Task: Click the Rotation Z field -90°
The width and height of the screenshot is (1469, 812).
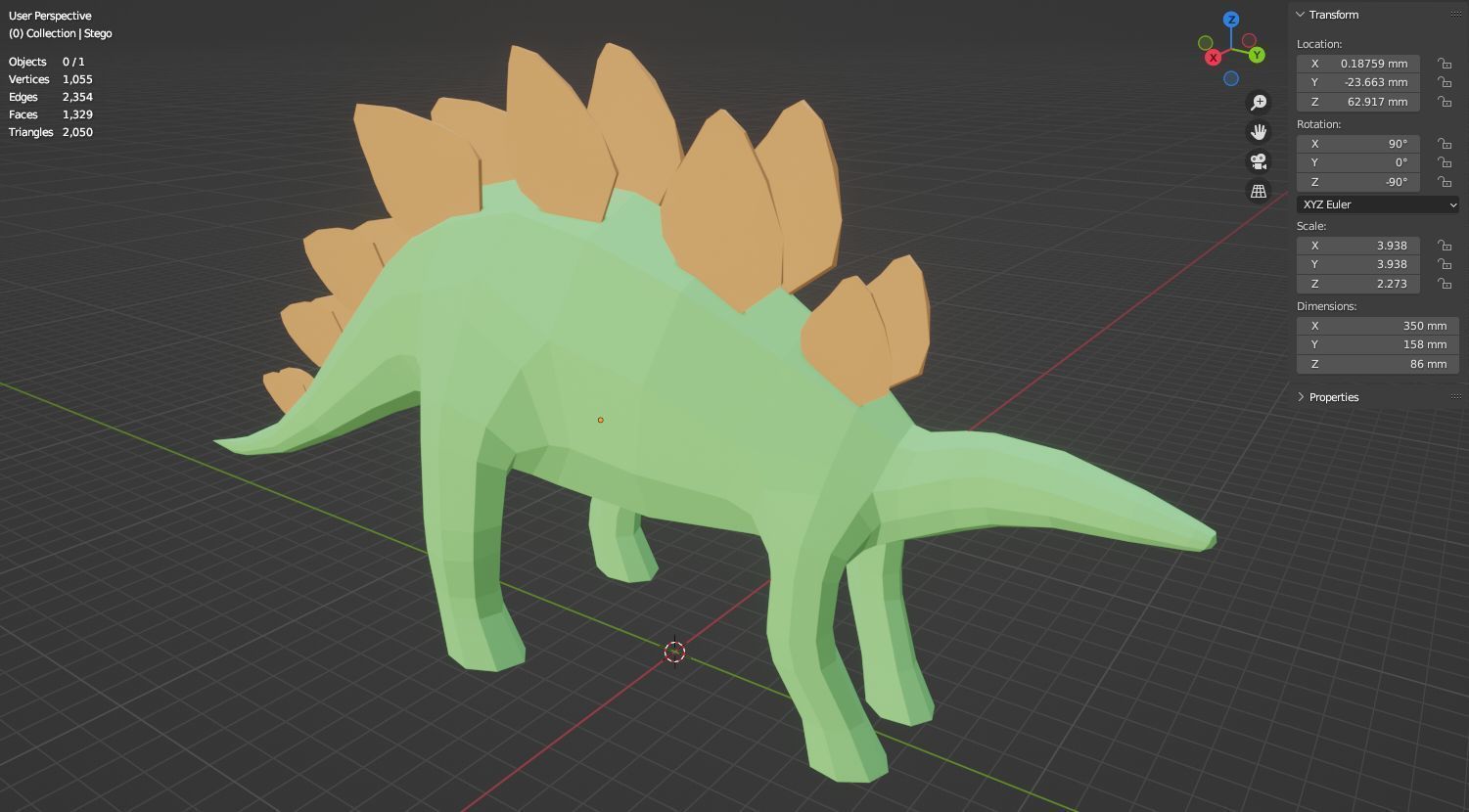Action: click(1358, 182)
